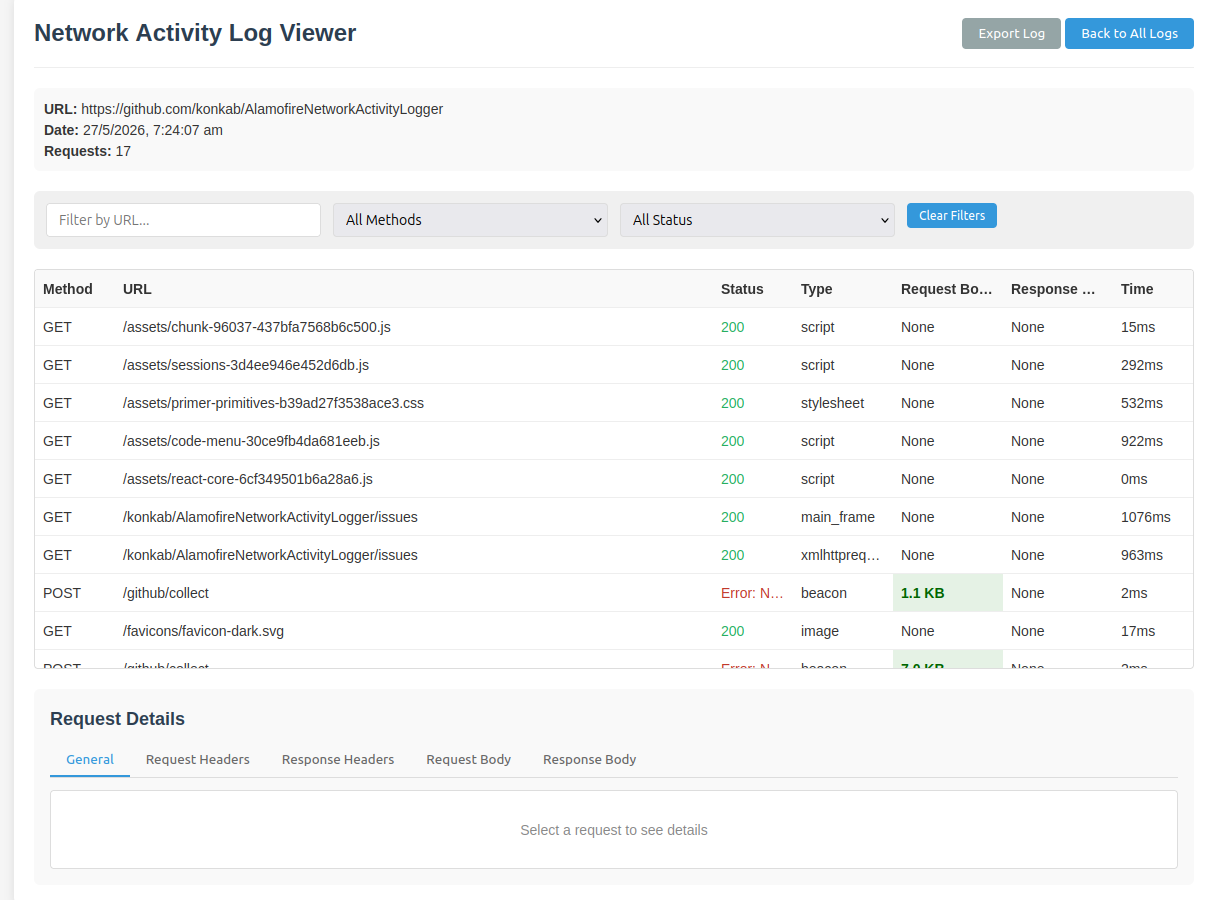Viewport: 1205px width, 900px height.
Task: Open the All Methods dropdown
Action: pos(470,220)
